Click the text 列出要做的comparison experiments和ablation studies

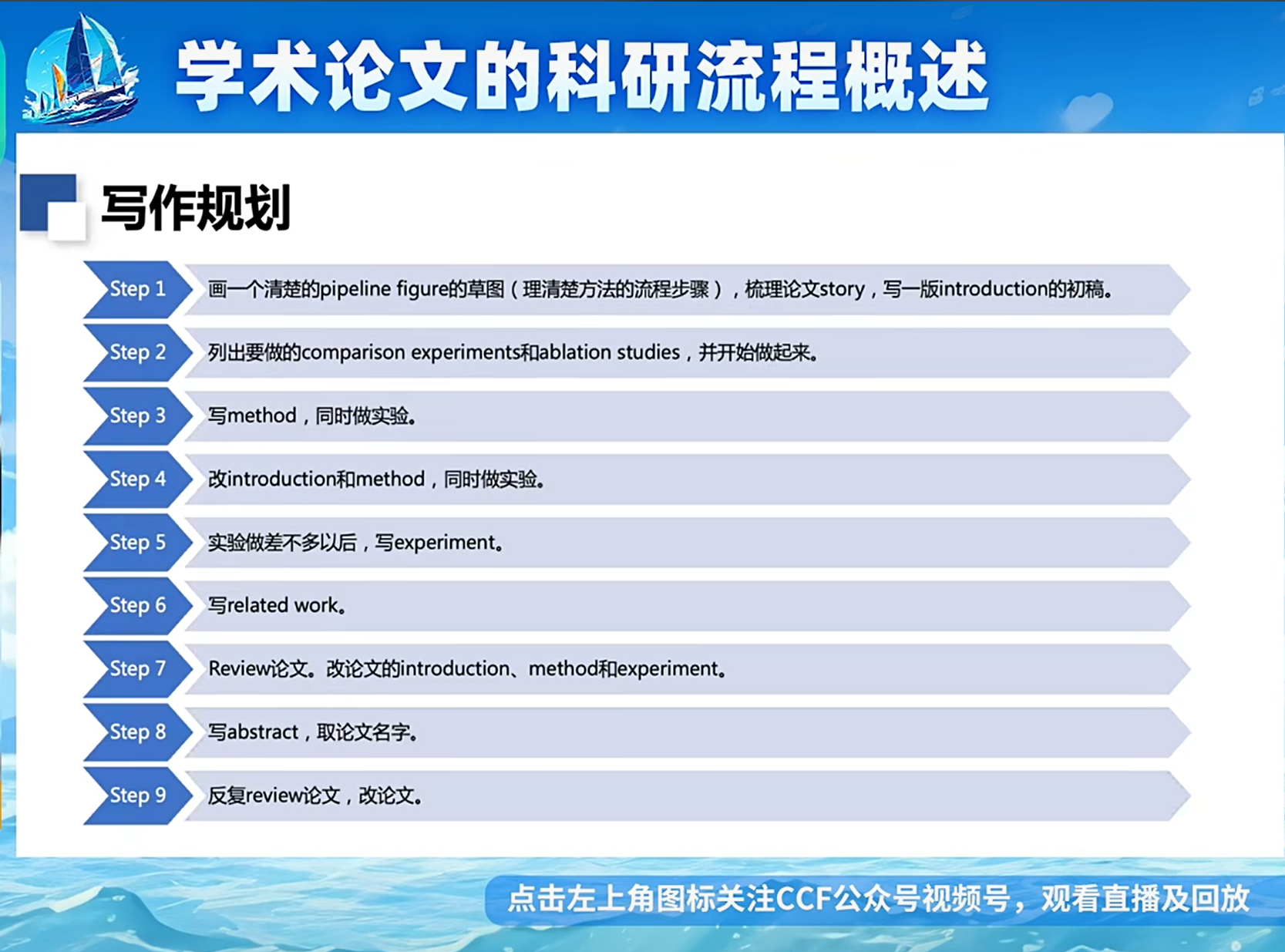click(x=513, y=352)
